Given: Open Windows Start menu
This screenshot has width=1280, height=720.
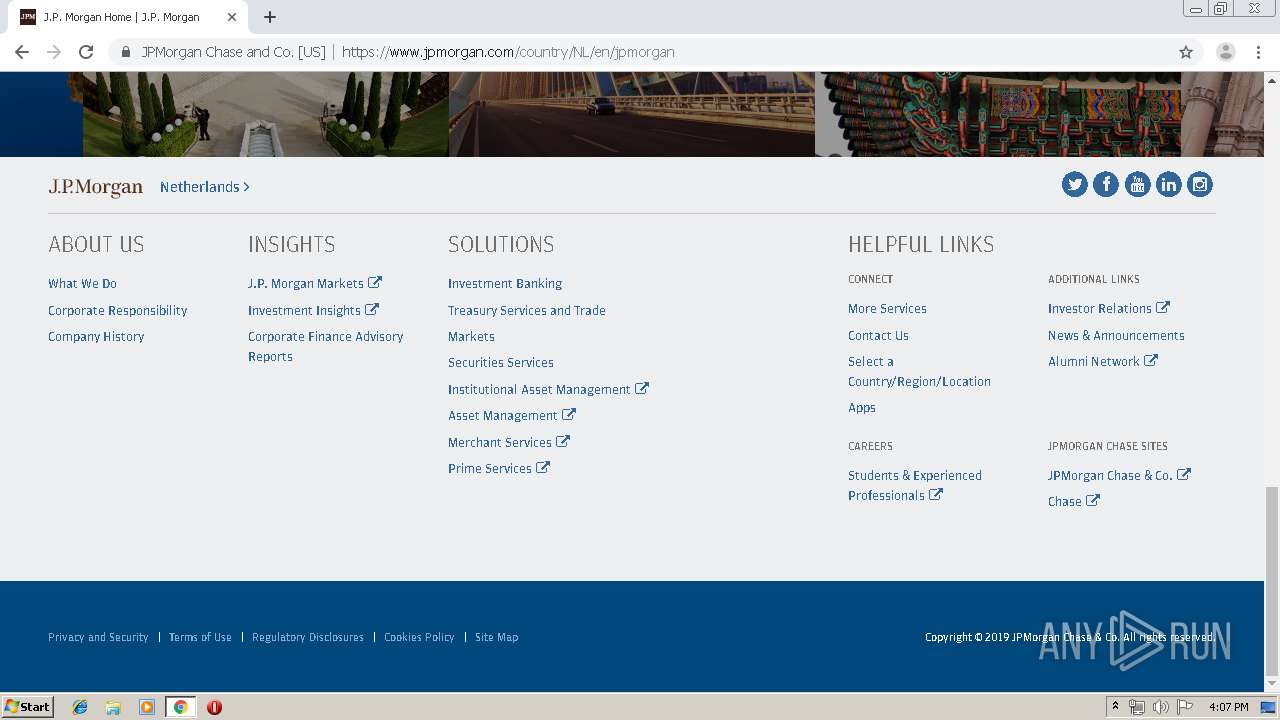Looking at the screenshot, I should pos(28,707).
